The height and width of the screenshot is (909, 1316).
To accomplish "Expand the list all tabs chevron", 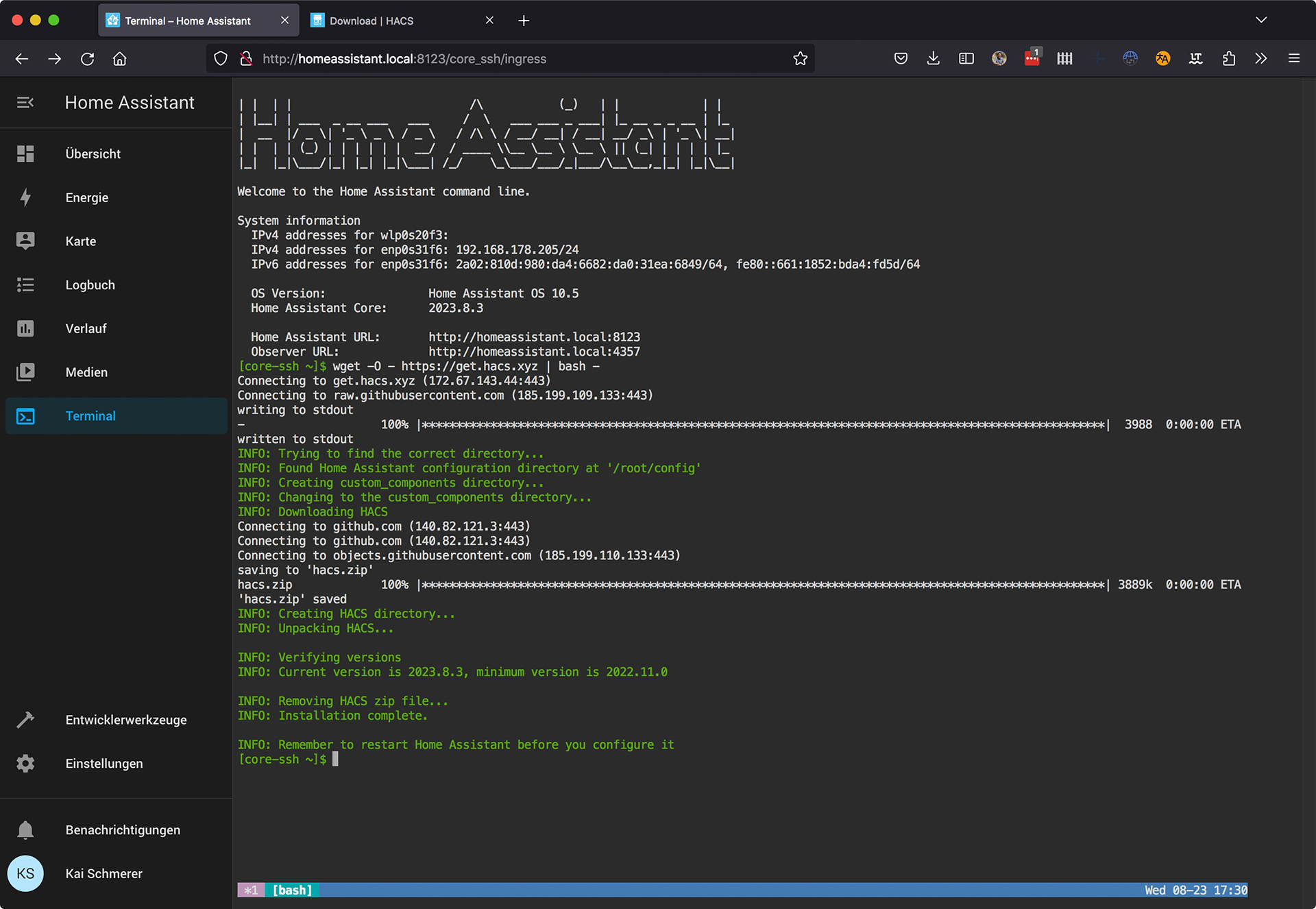I will pos(1261,20).
